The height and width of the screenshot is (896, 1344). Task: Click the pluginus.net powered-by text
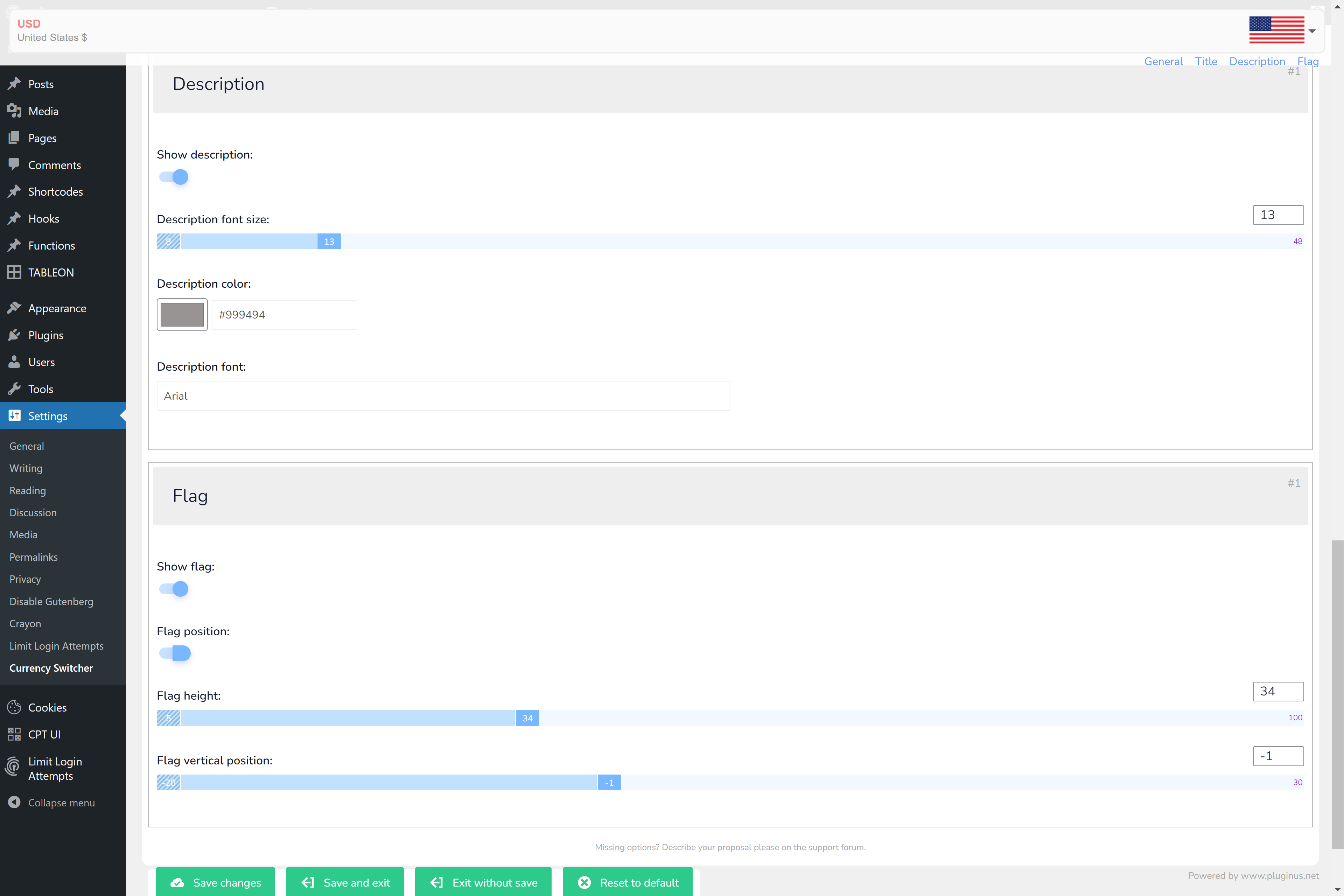click(x=1253, y=875)
